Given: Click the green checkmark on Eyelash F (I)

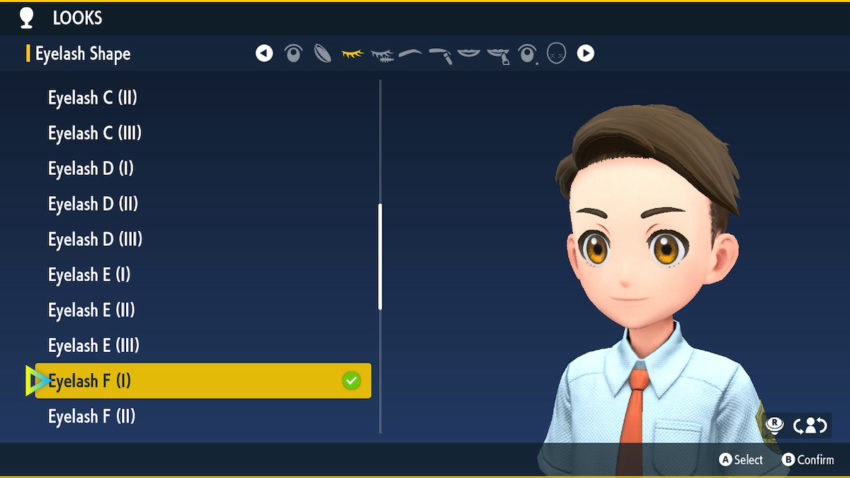Looking at the screenshot, I should click(x=351, y=380).
